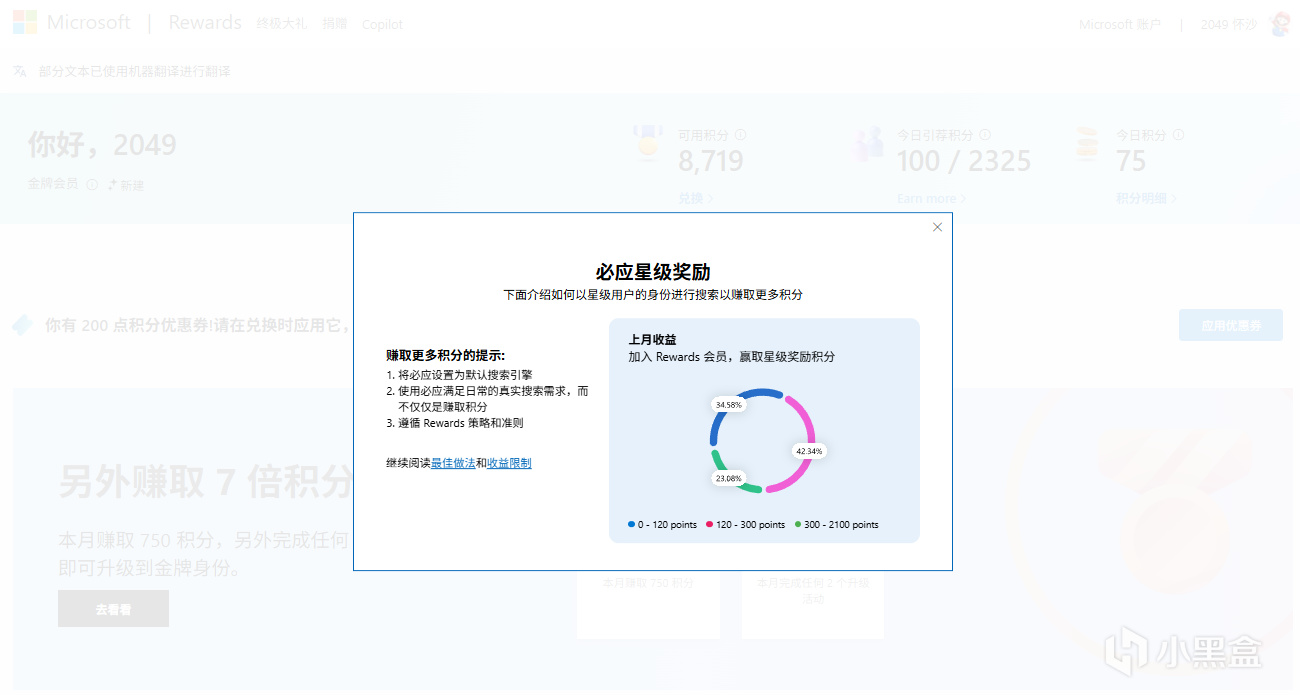
Task: Click the 本月赚取 750 积分 card
Action: (648, 604)
